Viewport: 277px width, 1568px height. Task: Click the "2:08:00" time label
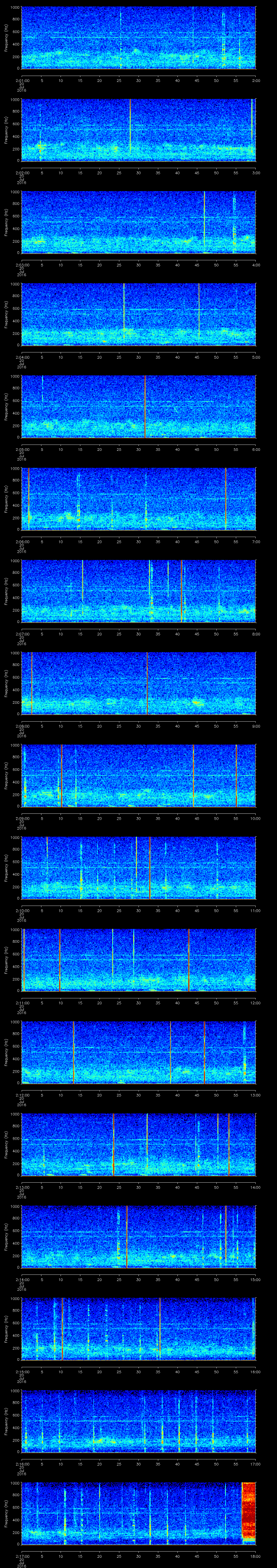(x=22, y=726)
